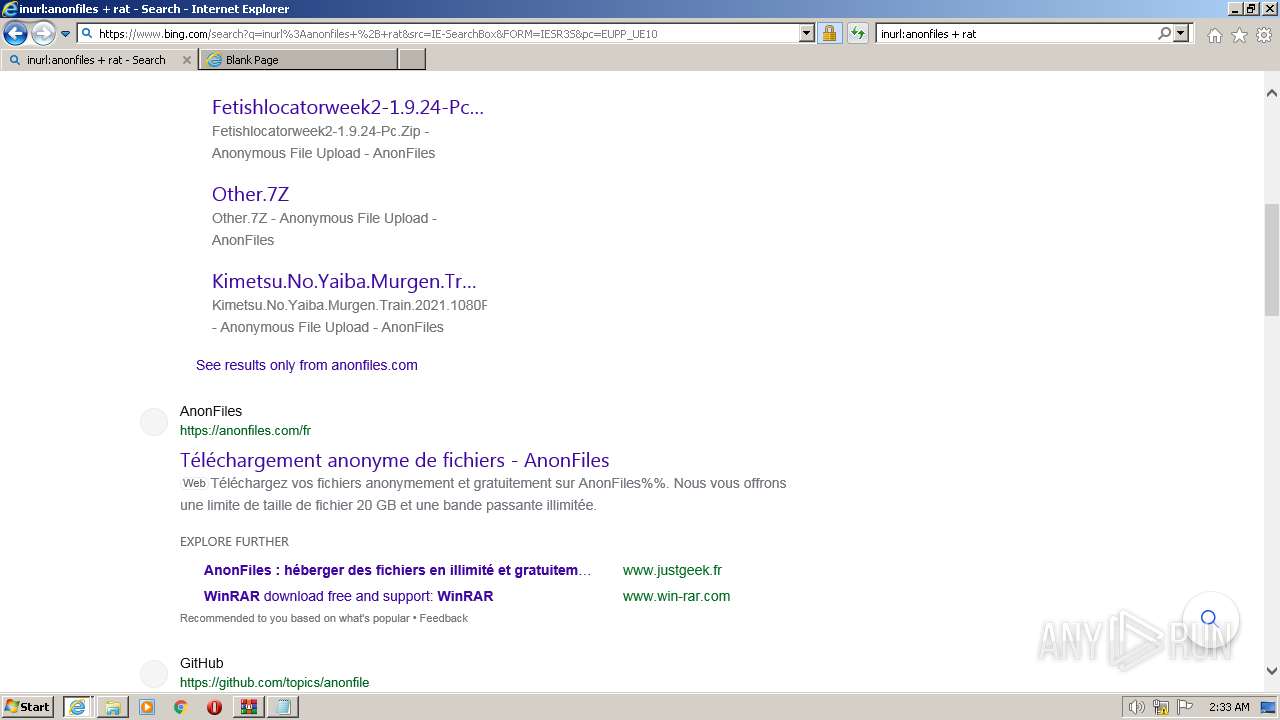Click the floating search magnifier button
This screenshot has width=1280, height=720.
1209,618
